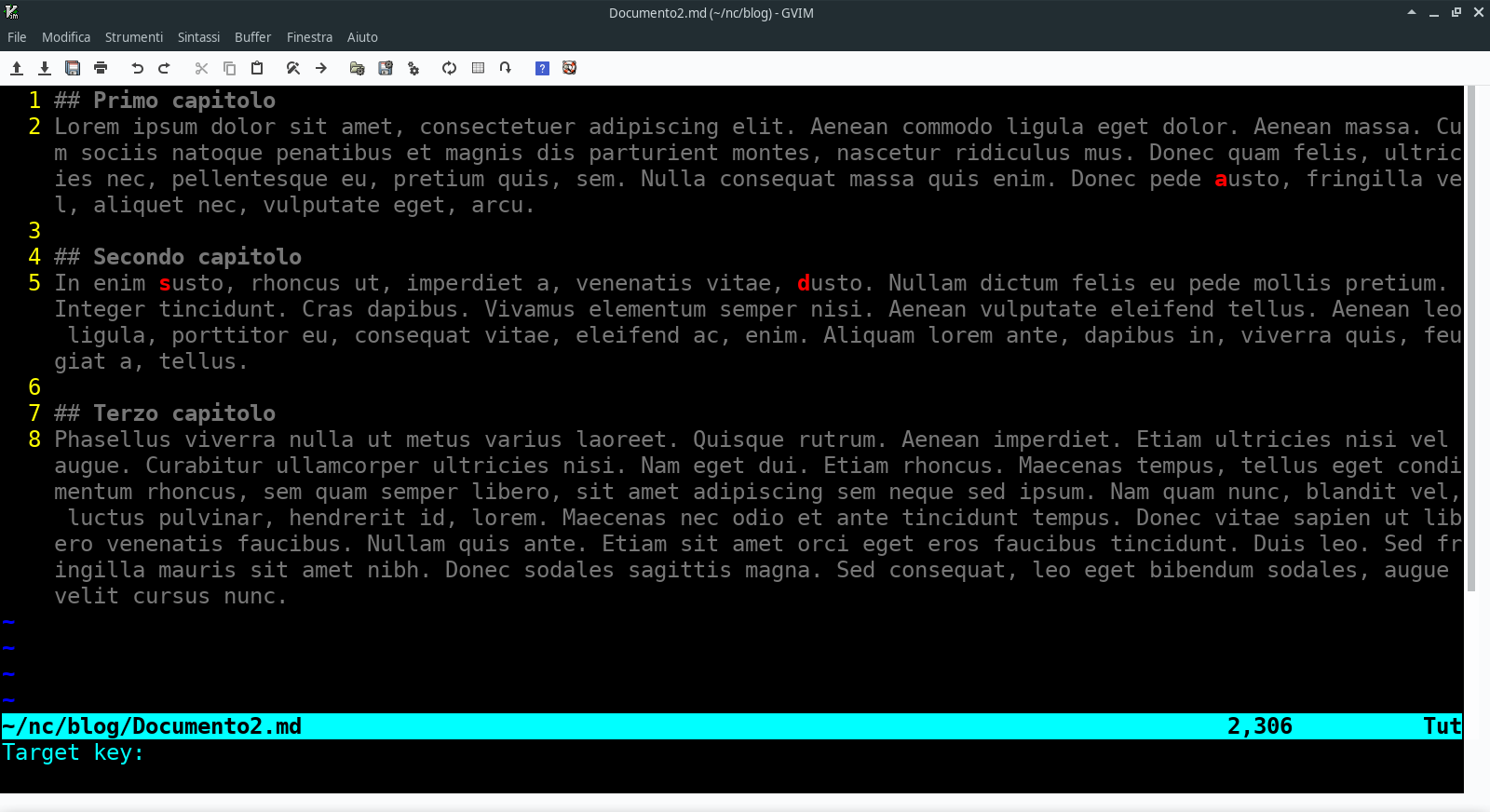
Task: Click line number 8 in the gutter
Action: pyautogui.click(x=34, y=440)
